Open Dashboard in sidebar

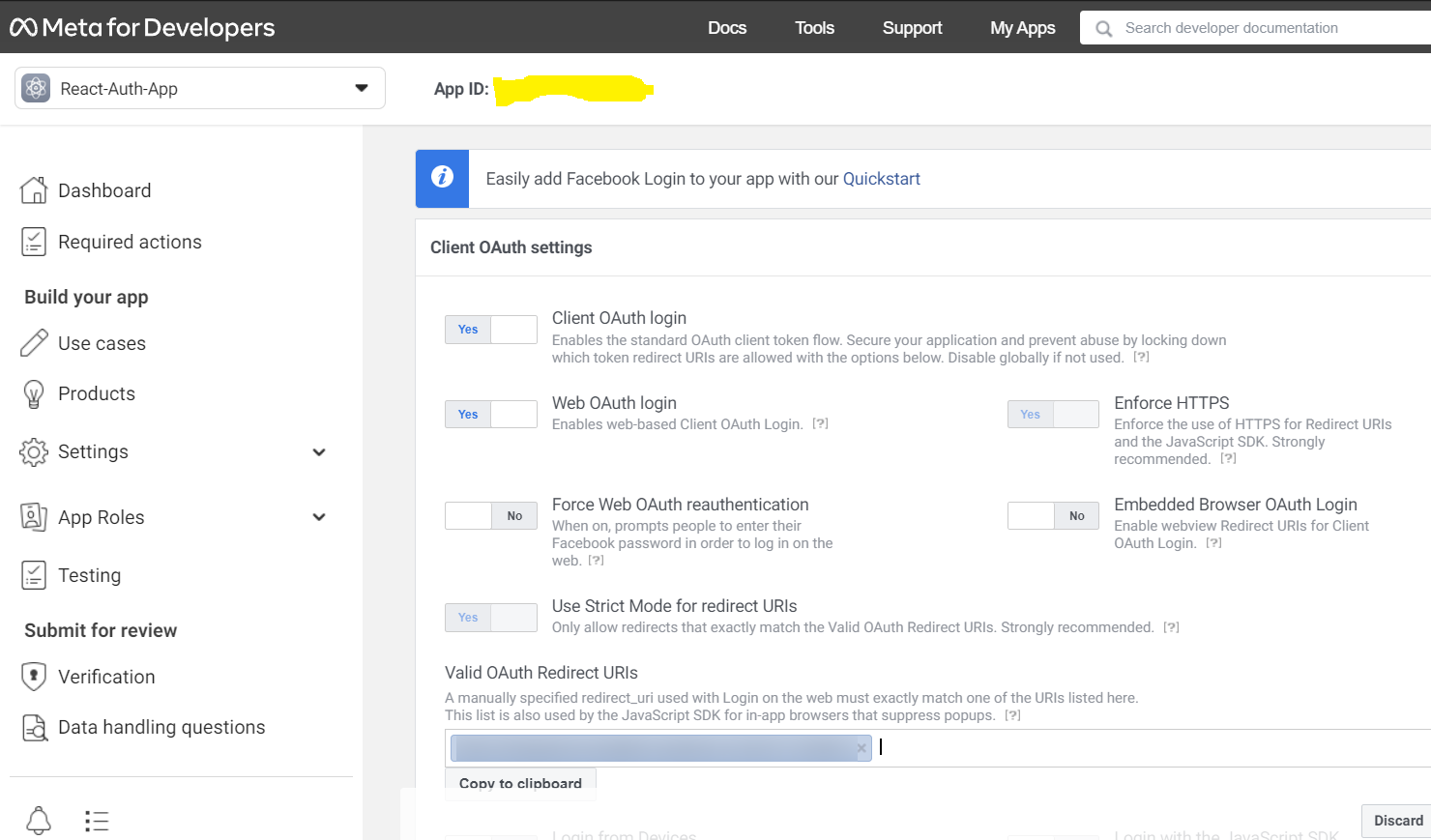pyautogui.click(x=104, y=190)
